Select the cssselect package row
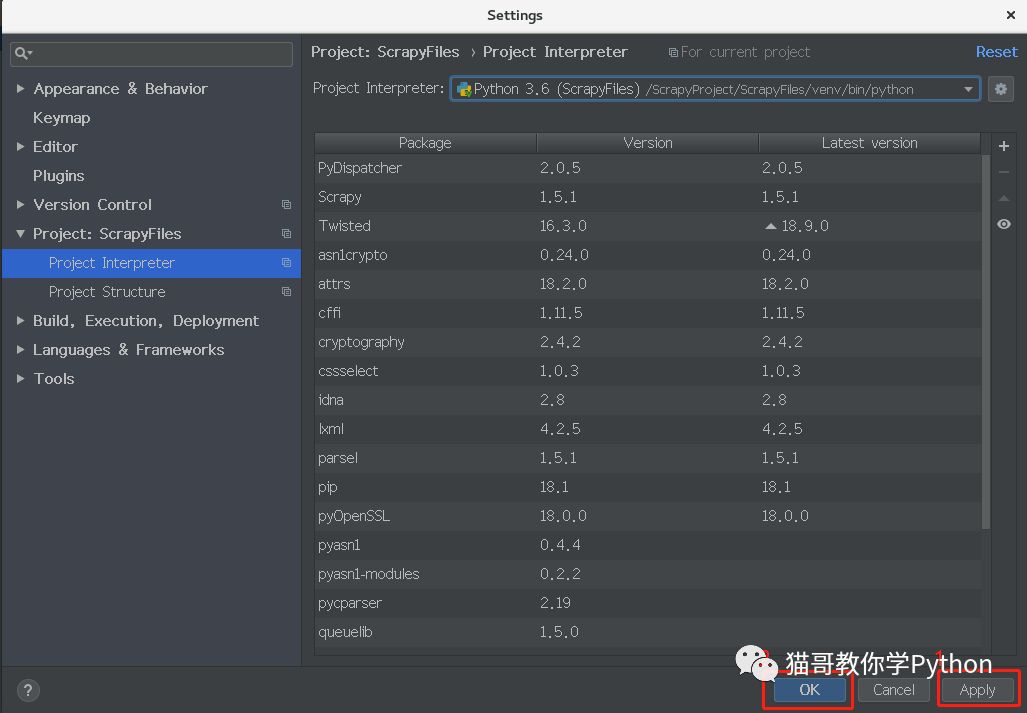This screenshot has width=1027, height=713. pos(648,371)
